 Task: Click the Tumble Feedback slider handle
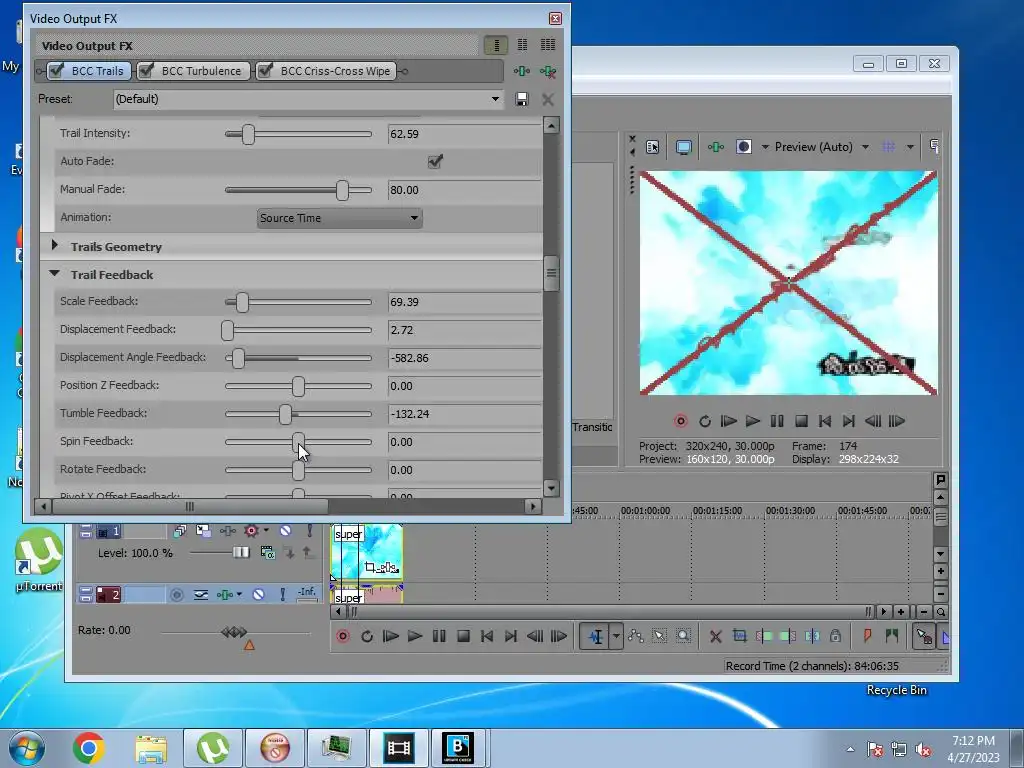click(285, 414)
